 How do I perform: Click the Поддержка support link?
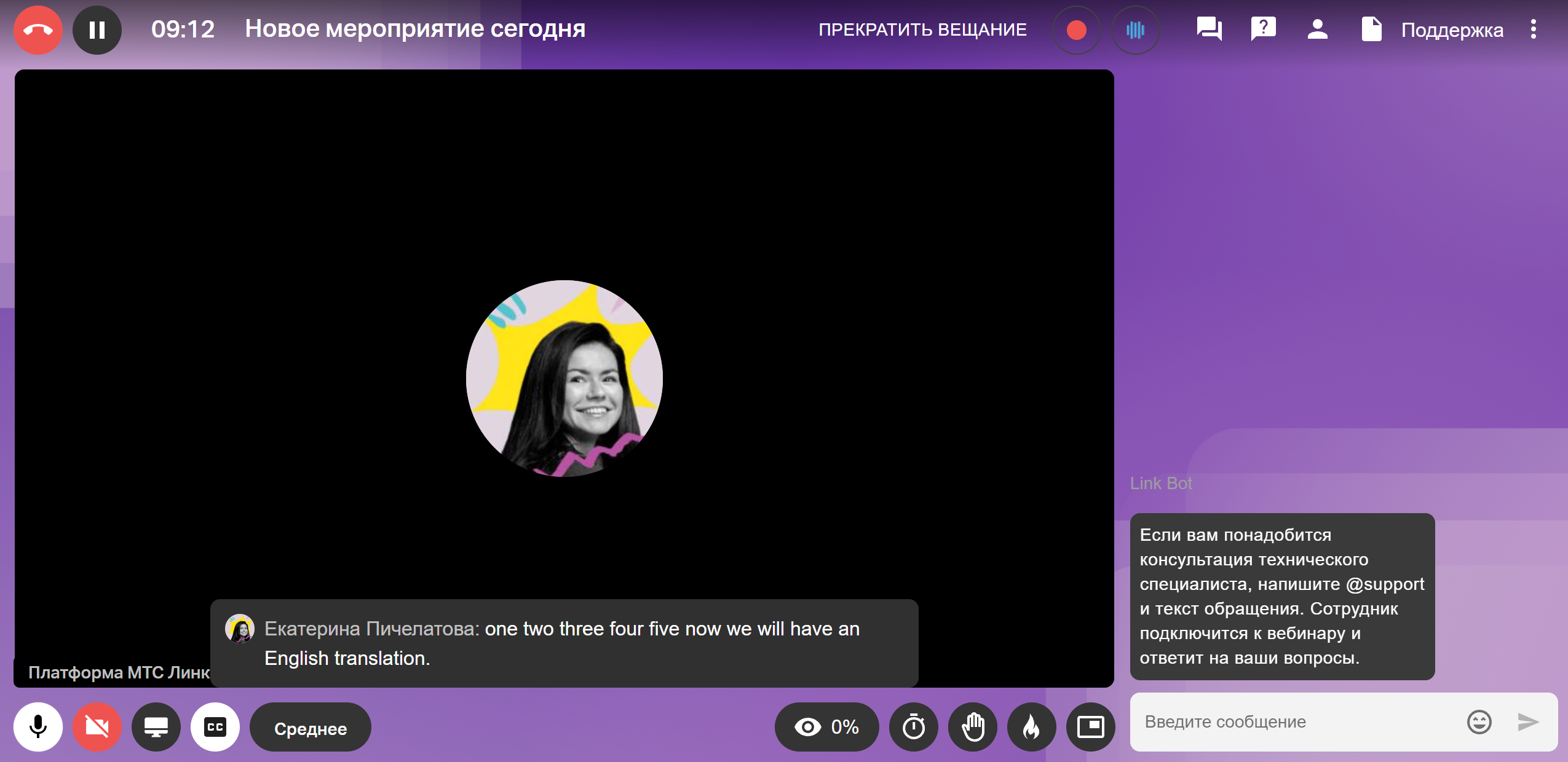click(1452, 29)
